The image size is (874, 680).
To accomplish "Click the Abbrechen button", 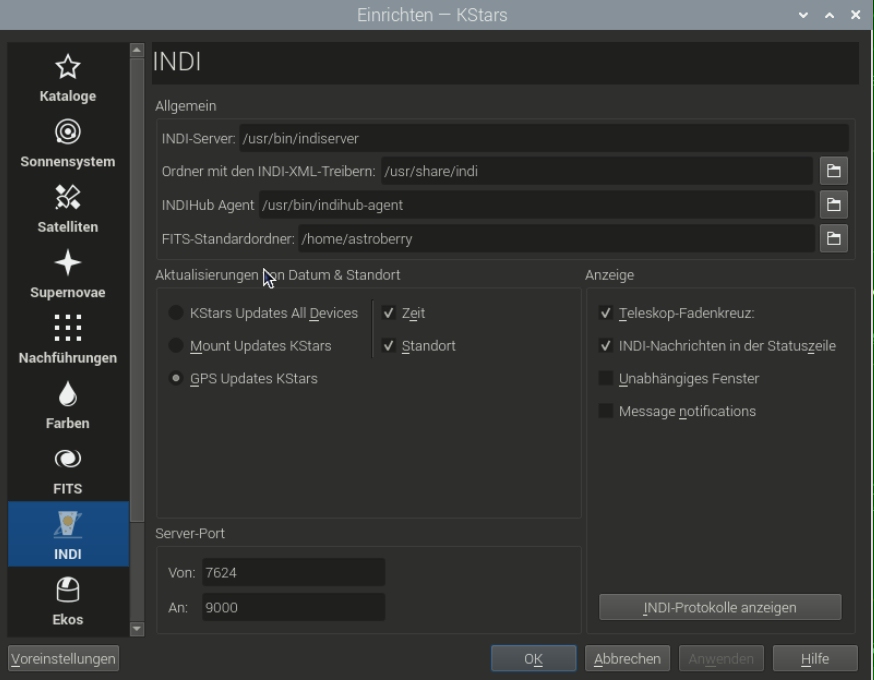I will [627, 659].
